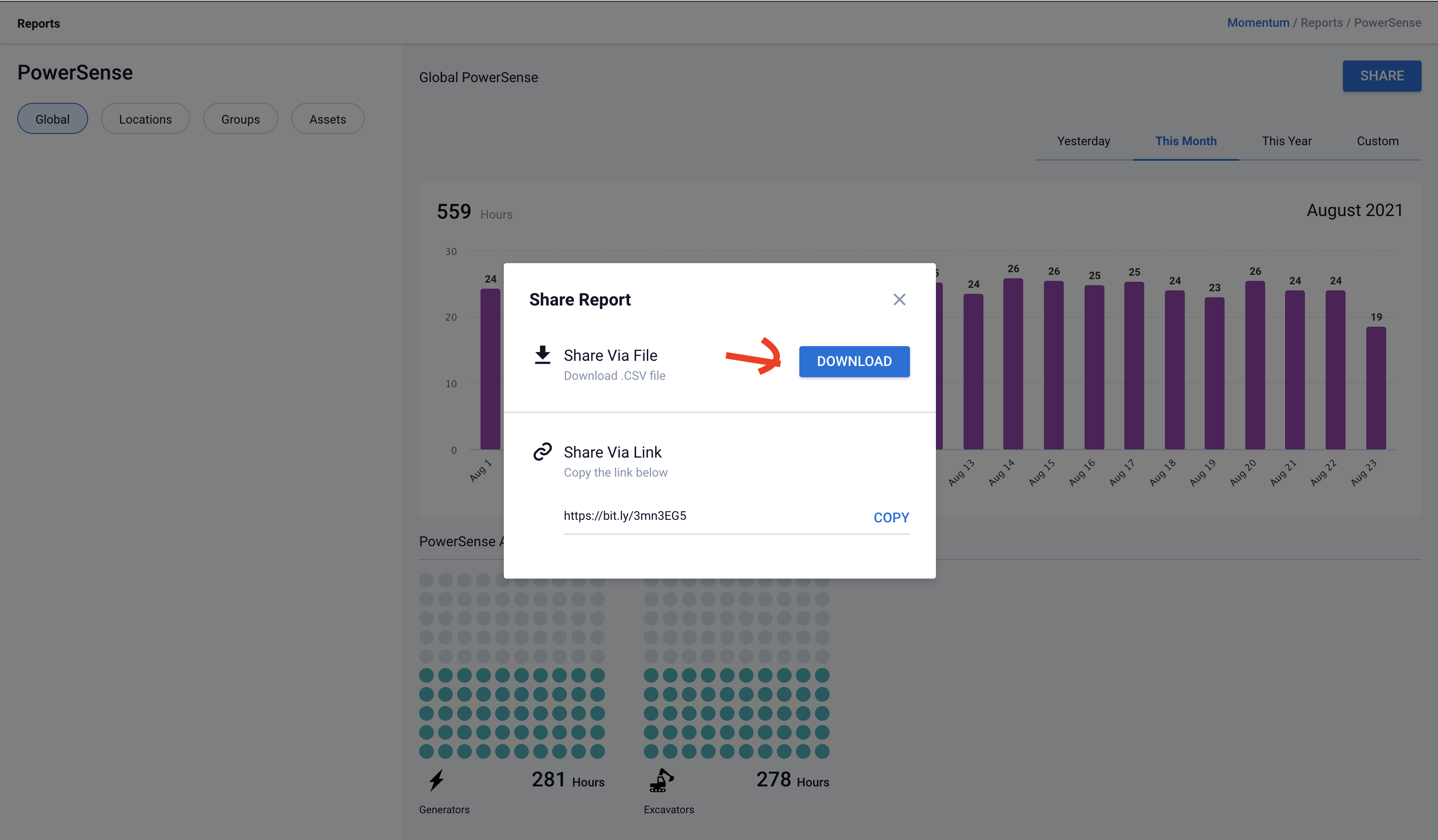Open the Custom date range tab

(x=1377, y=141)
